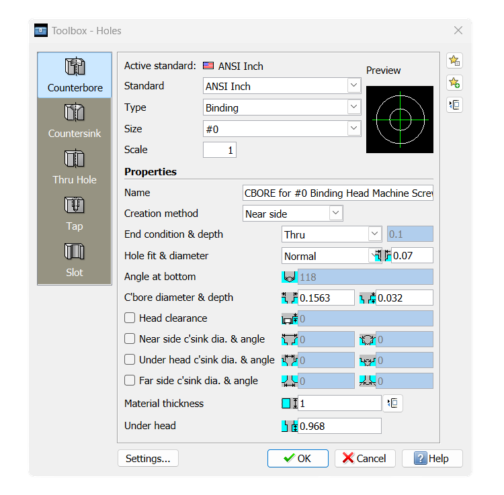Click the Toolbox title bar icon
Image resolution: width=504 pixels, height=495 pixels.
[41, 30]
